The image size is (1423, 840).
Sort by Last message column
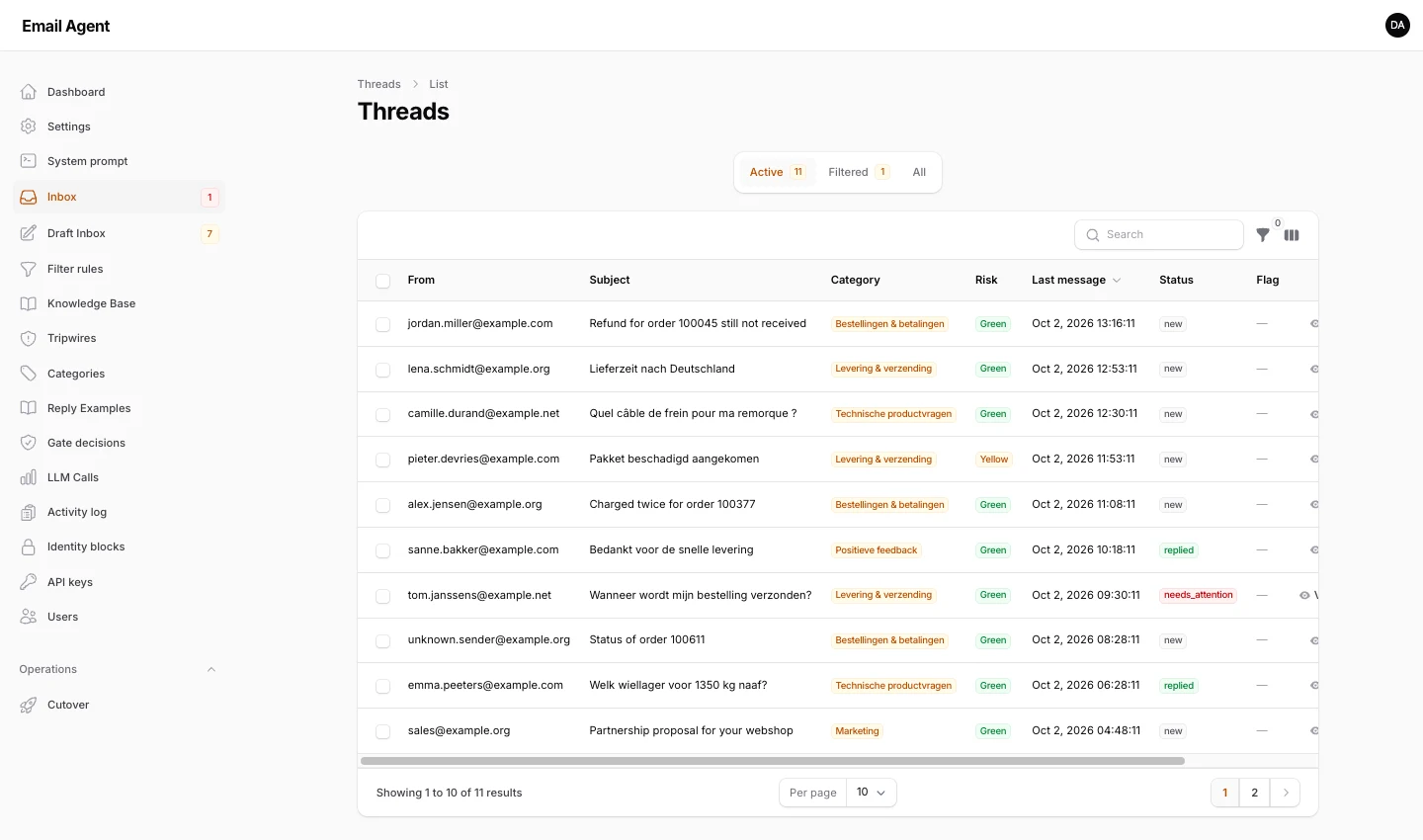[x=1076, y=280]
